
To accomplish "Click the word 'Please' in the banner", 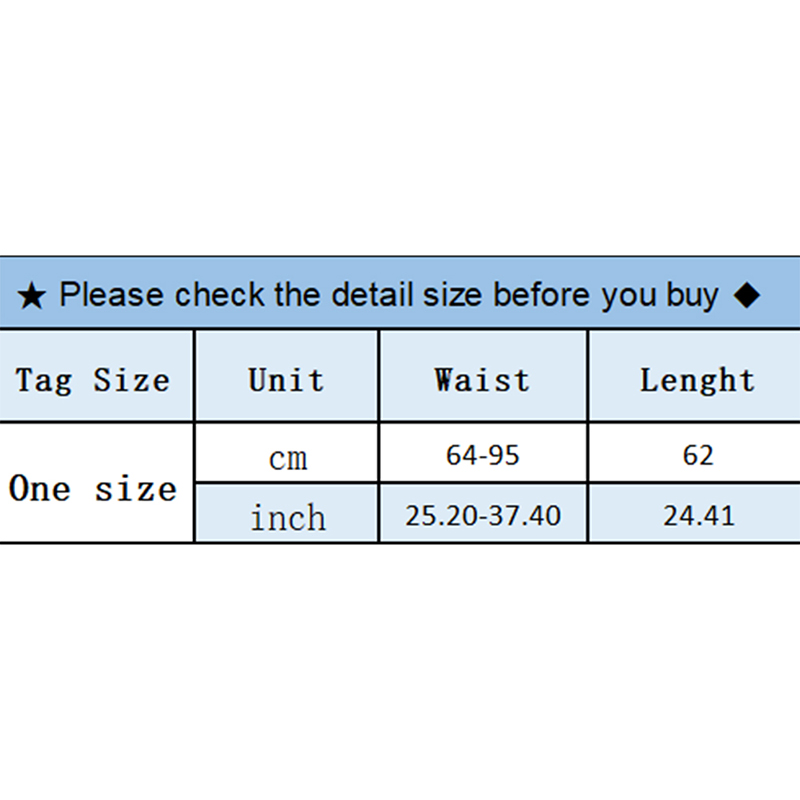I will click(x=112, y=295).
